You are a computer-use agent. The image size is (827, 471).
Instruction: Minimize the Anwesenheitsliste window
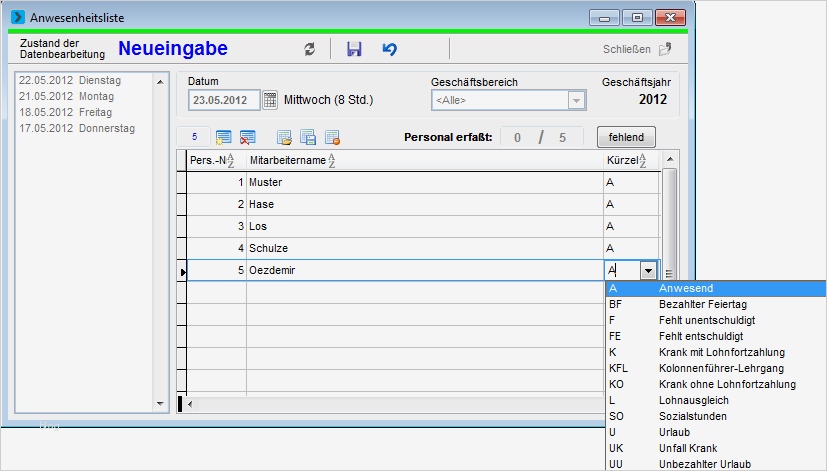pos(604,18)
